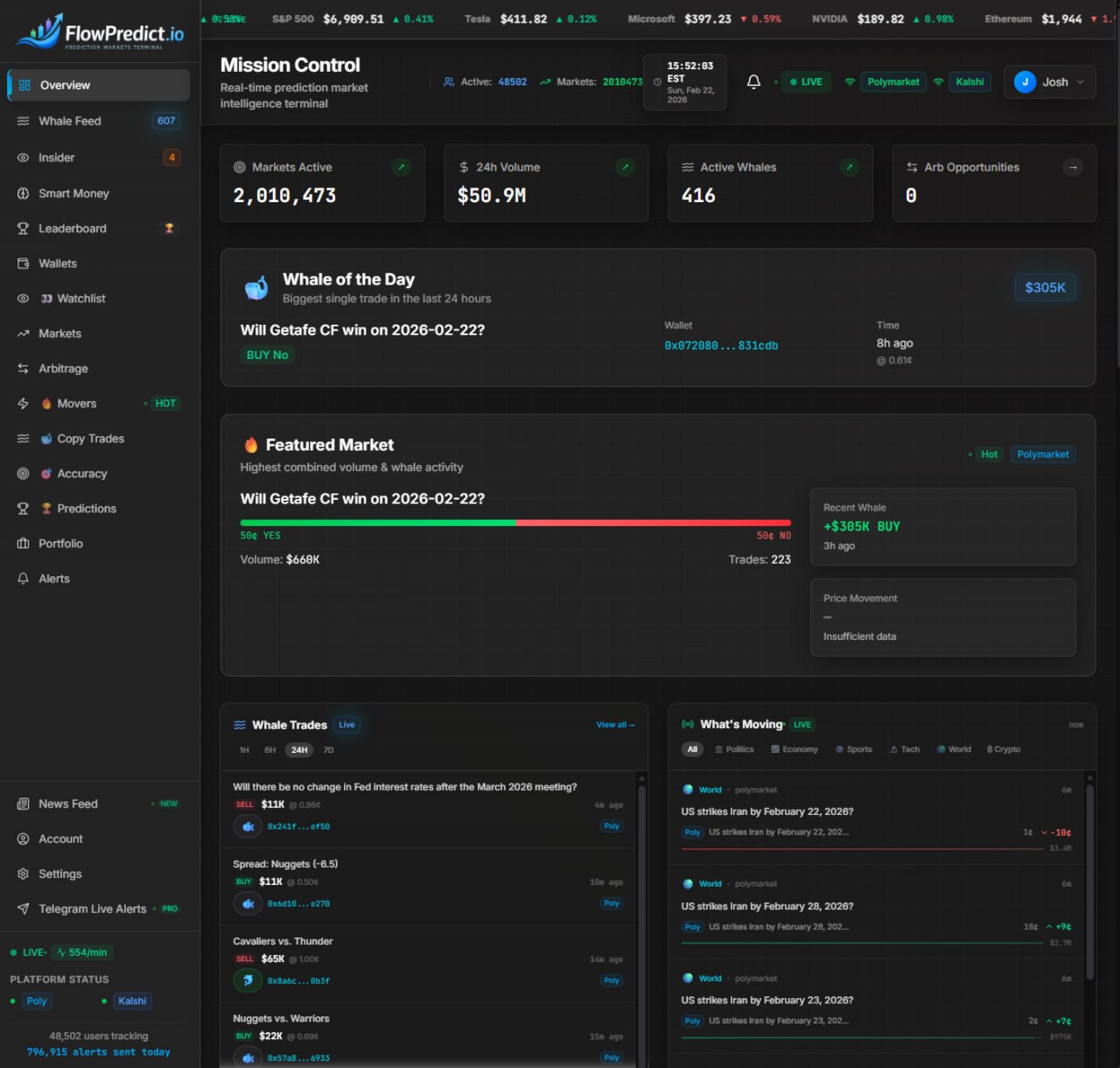This screenshot has height=1068, width=1120.
Task: Open Accuracy in the sidebar
Action: 99,474
